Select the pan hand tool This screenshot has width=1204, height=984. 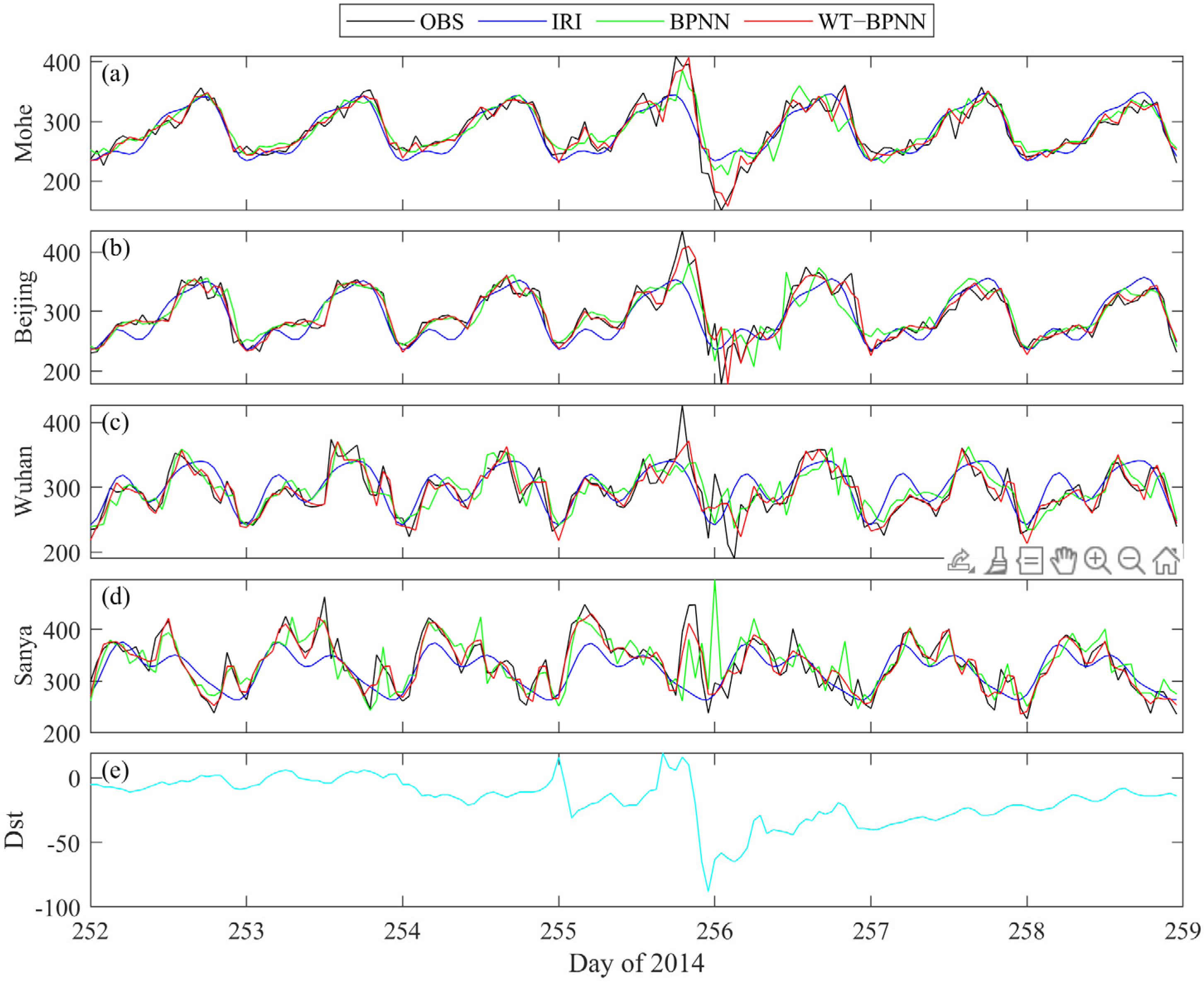click(x=1064, y=561)
